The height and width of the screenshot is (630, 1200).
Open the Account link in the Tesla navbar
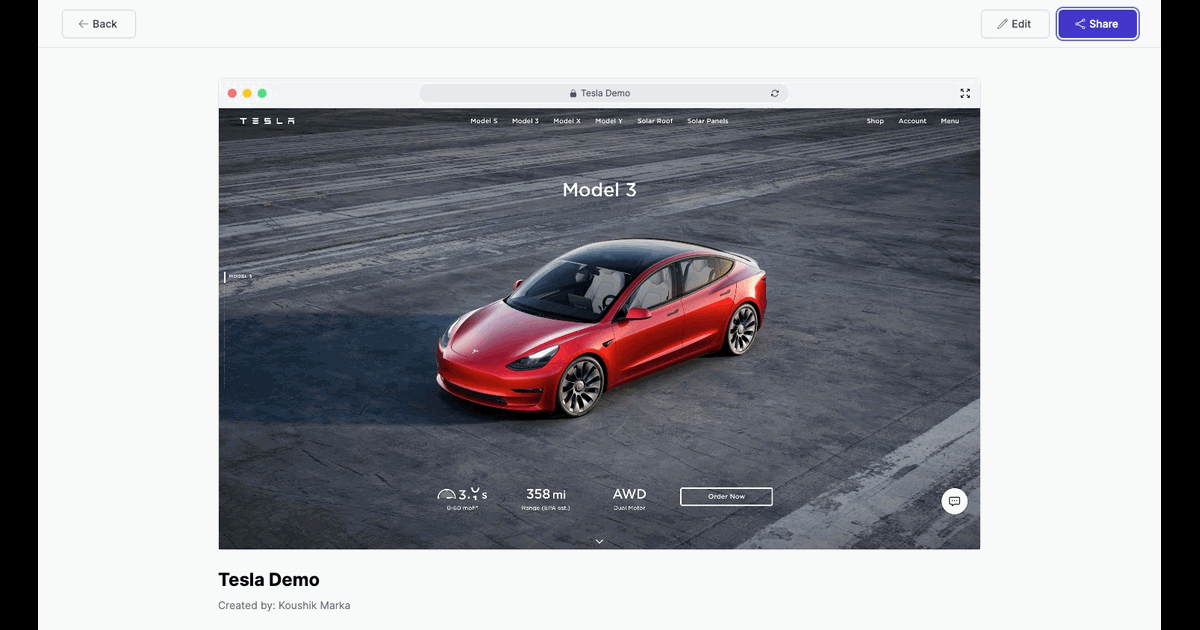click(912, 121)
